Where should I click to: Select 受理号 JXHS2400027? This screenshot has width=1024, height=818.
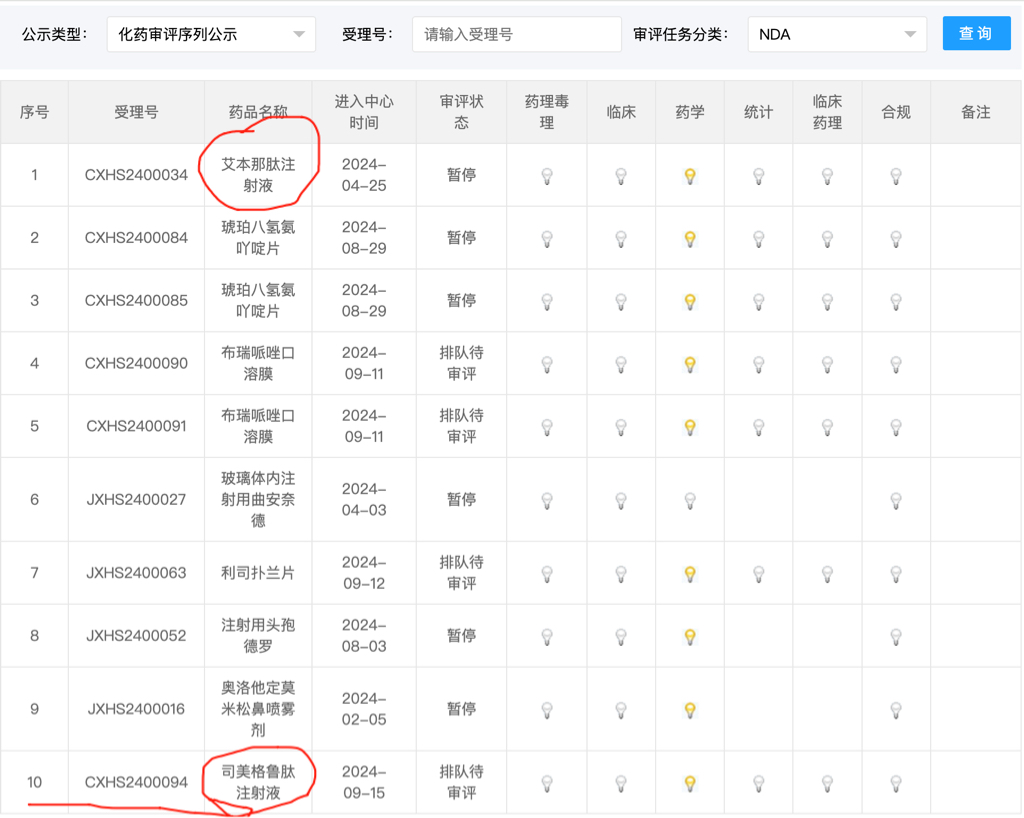point(136,499)
